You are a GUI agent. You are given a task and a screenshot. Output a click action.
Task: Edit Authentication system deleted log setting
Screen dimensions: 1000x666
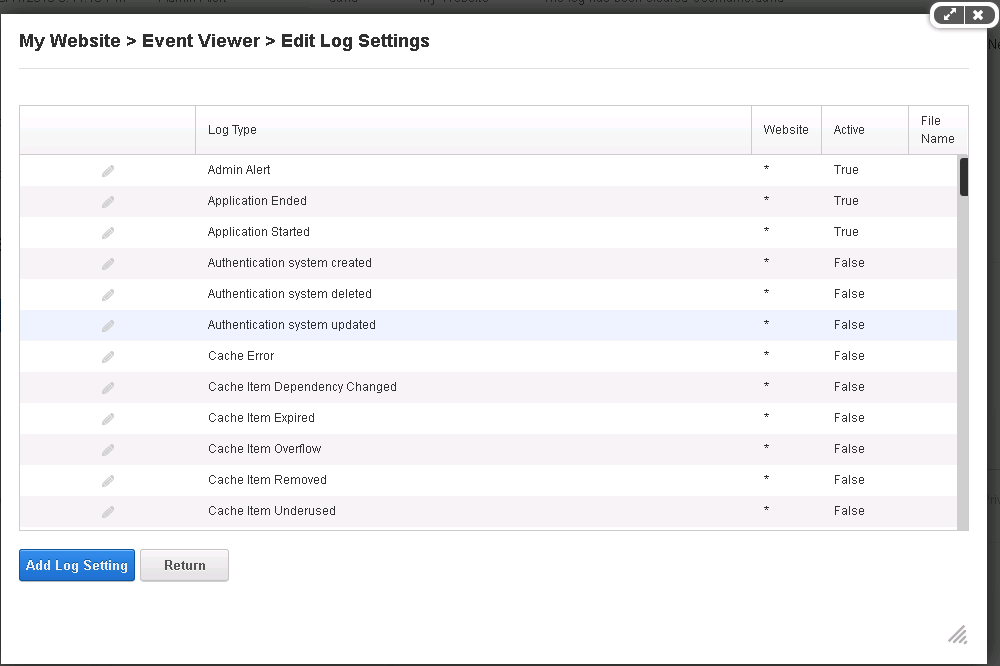pyautogui.click(x=108, y=295)
